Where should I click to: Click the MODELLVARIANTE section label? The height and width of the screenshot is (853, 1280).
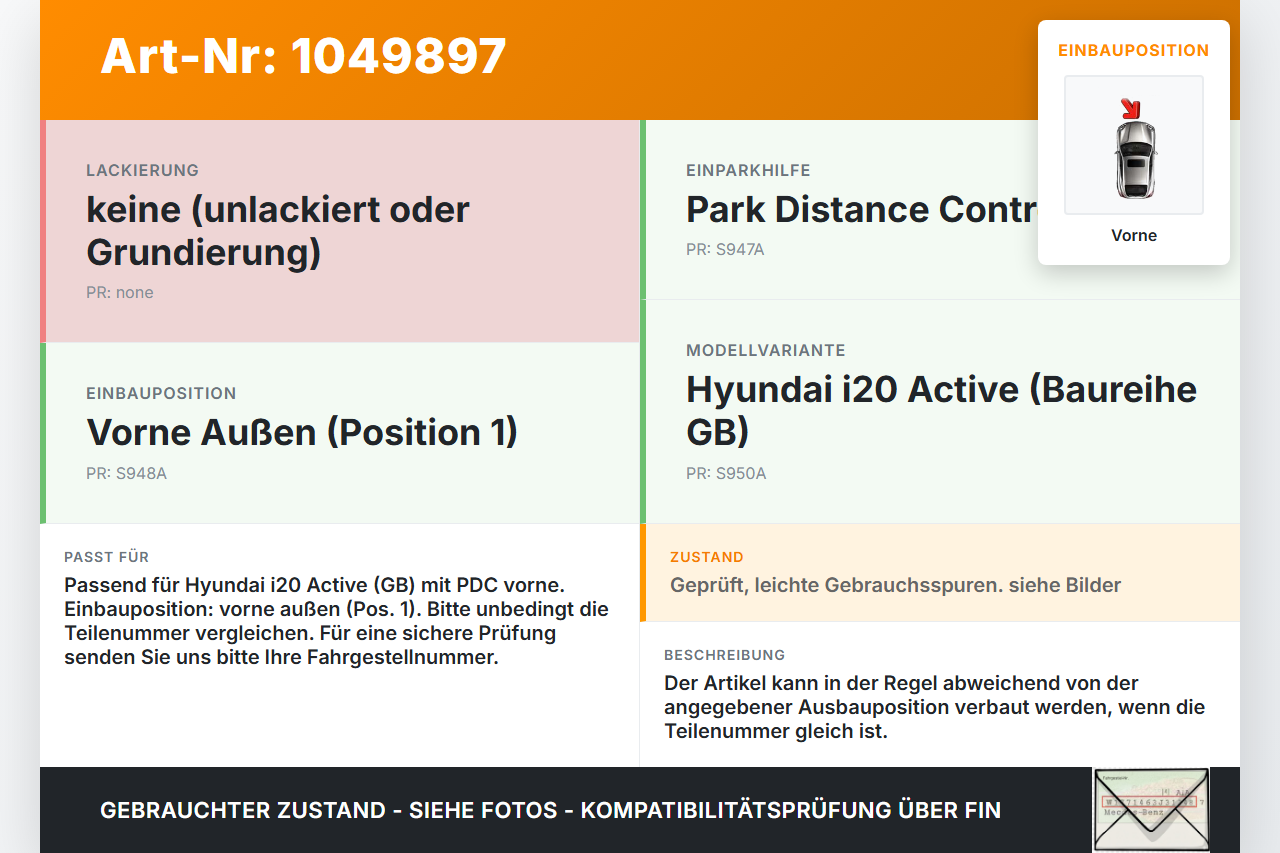[766, 351]
